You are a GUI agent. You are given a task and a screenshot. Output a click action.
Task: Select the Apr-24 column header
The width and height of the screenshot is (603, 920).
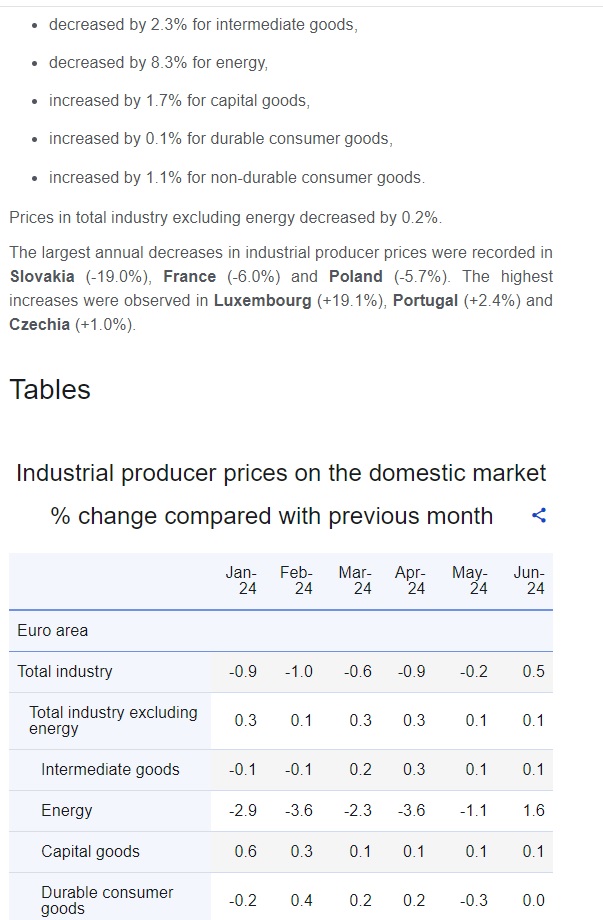point(411,581)
